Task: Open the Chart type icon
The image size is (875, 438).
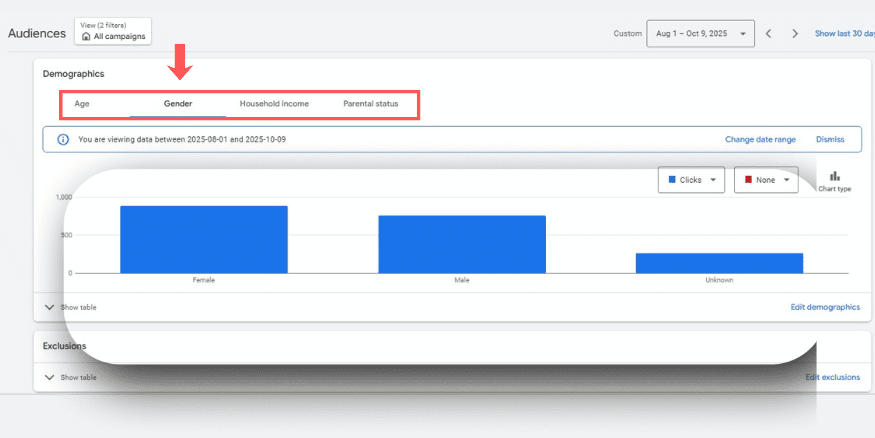Action: 834,180
